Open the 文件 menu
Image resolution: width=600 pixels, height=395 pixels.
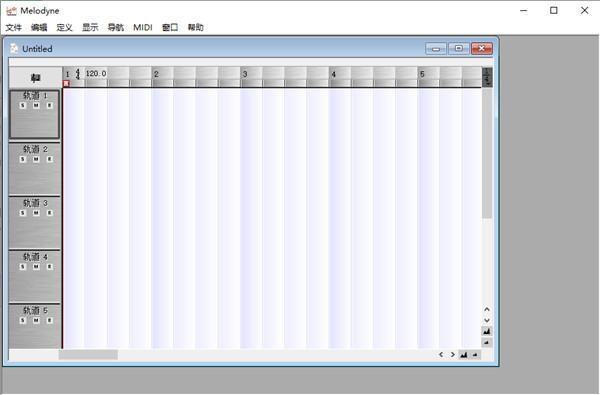(x=14, y=27)
